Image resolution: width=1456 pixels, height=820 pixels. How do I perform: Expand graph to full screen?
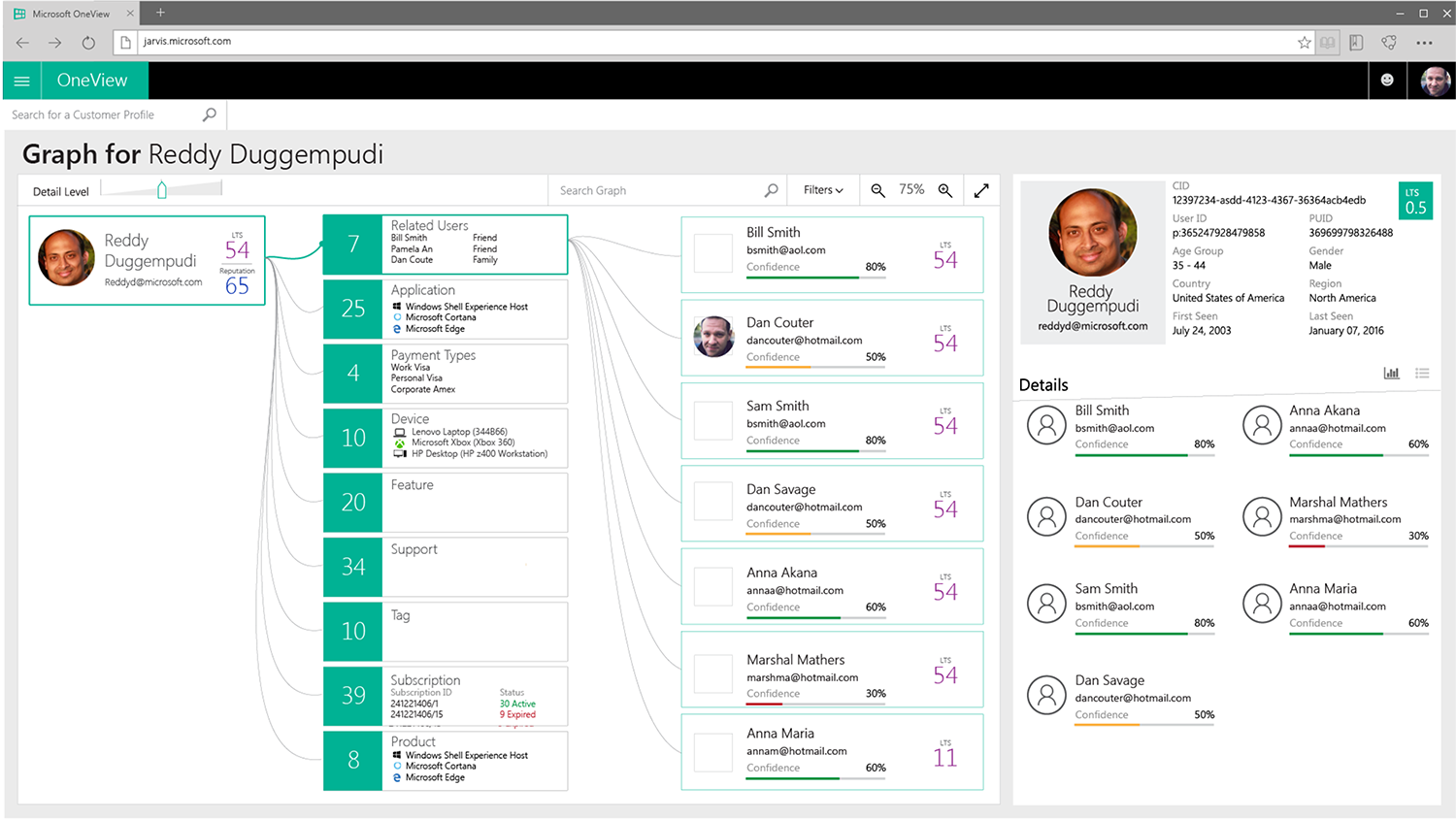click(981, 190)
